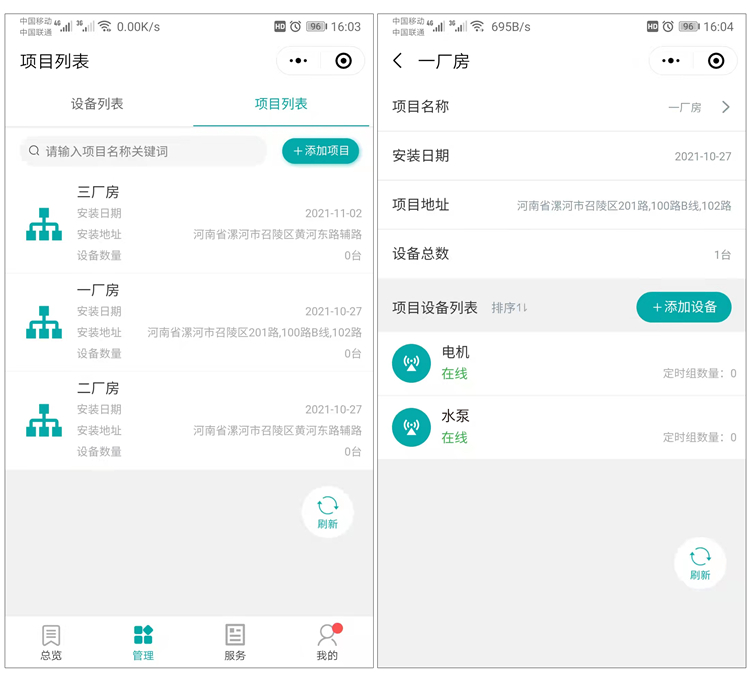The width and height of the screenshot is (750, 681).
Task: Open mini-program three-dots menu on left screen
Action: tap(298, 61)
